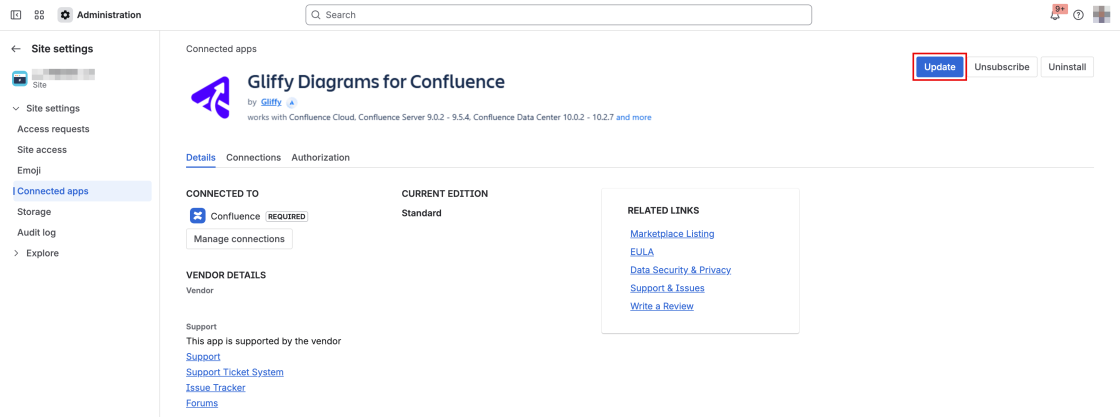Image resolution: width=1120 pixels, height=417 pixels.
Task: Click the Unsubscribe button
Action: point(1002,67)
